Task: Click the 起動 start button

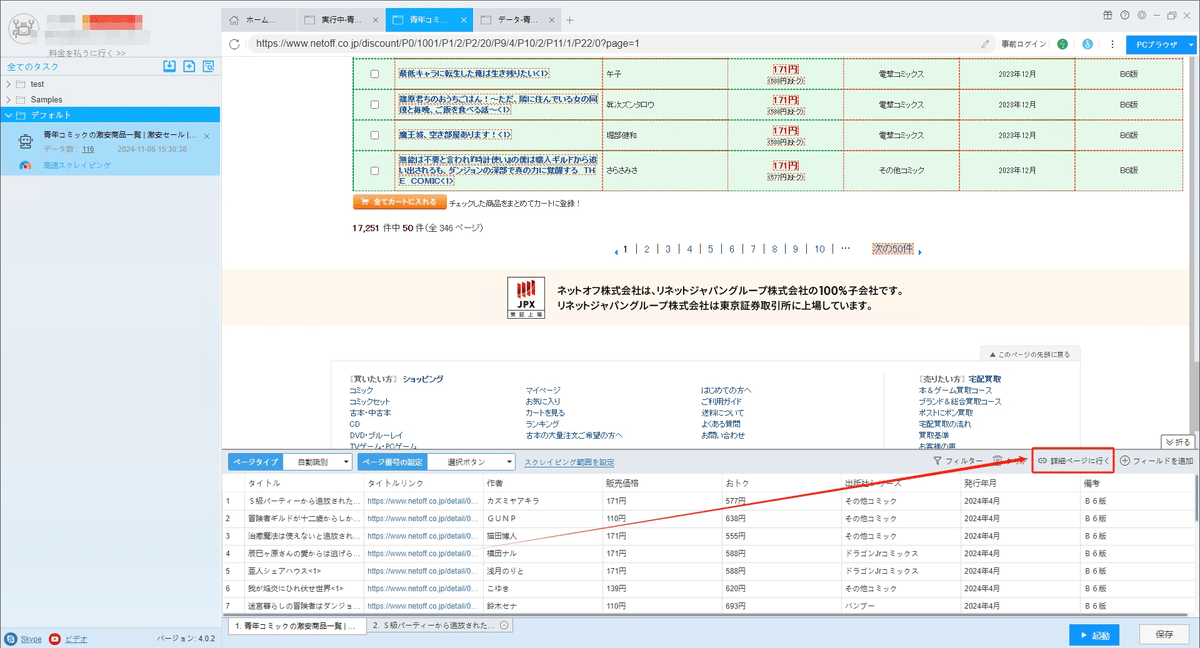Action: pos(1094,634)
